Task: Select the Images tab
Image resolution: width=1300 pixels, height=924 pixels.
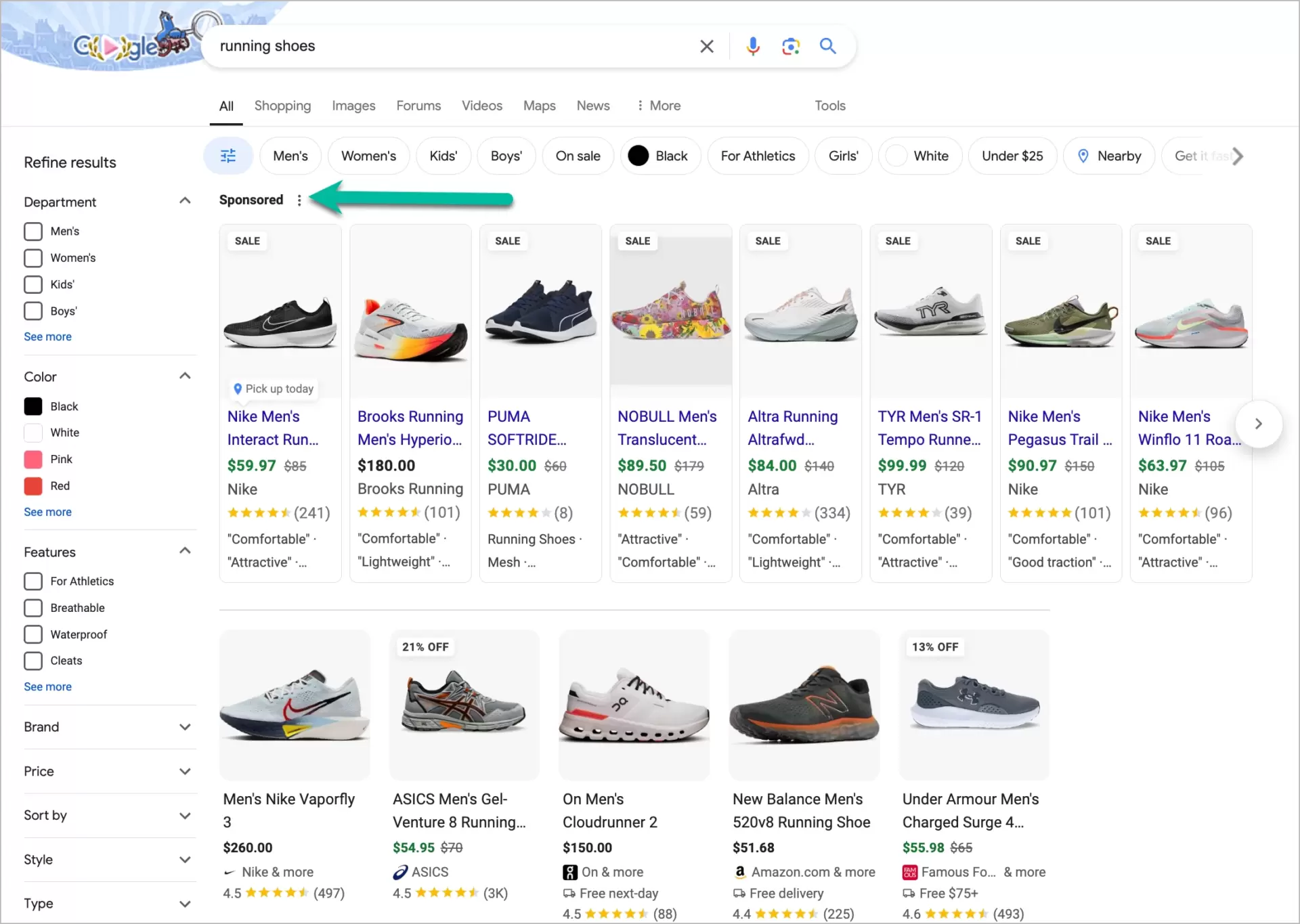Action: point(353,105)
